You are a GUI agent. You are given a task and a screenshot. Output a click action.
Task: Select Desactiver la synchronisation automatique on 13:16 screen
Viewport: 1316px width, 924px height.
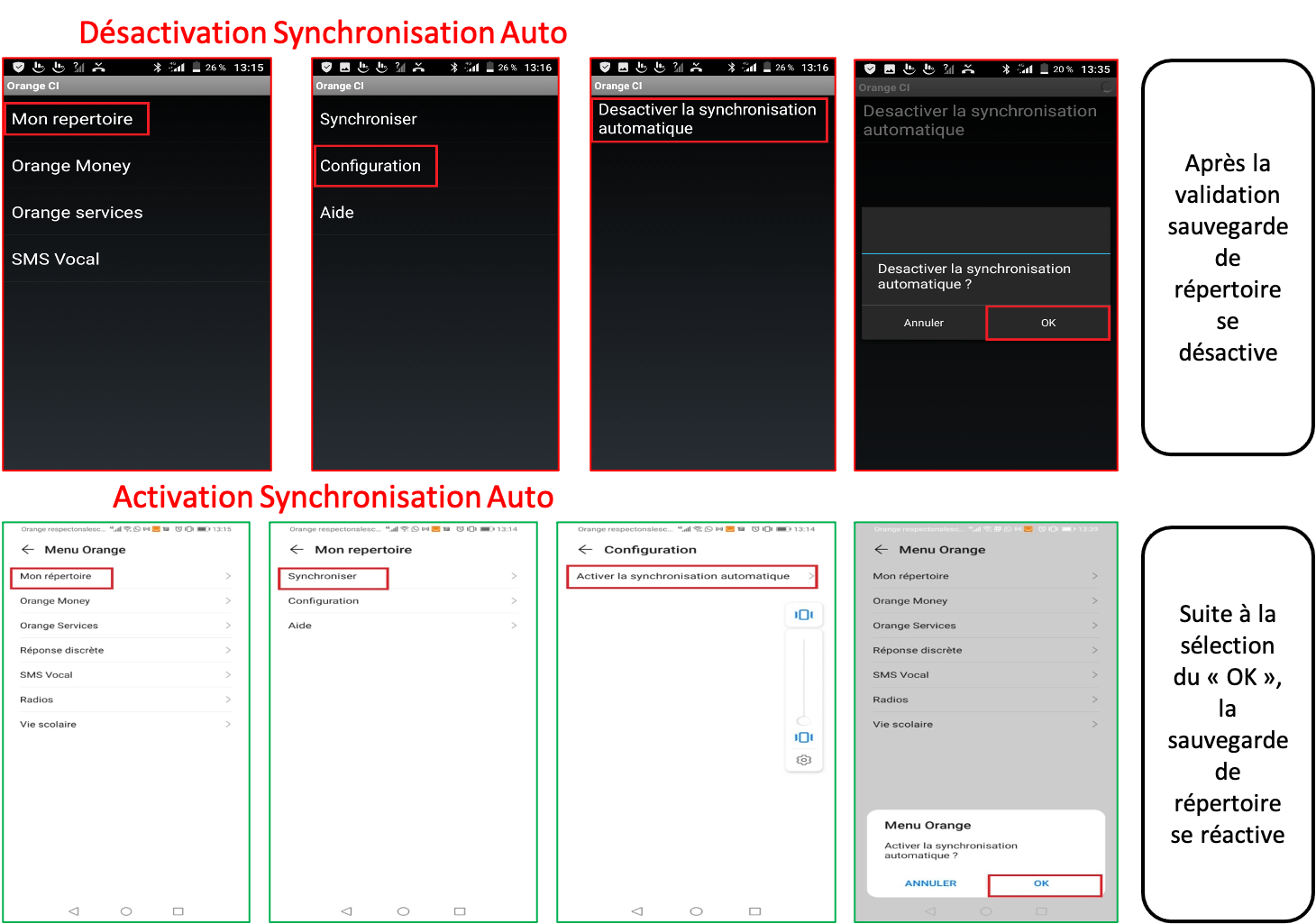point(709,120)
